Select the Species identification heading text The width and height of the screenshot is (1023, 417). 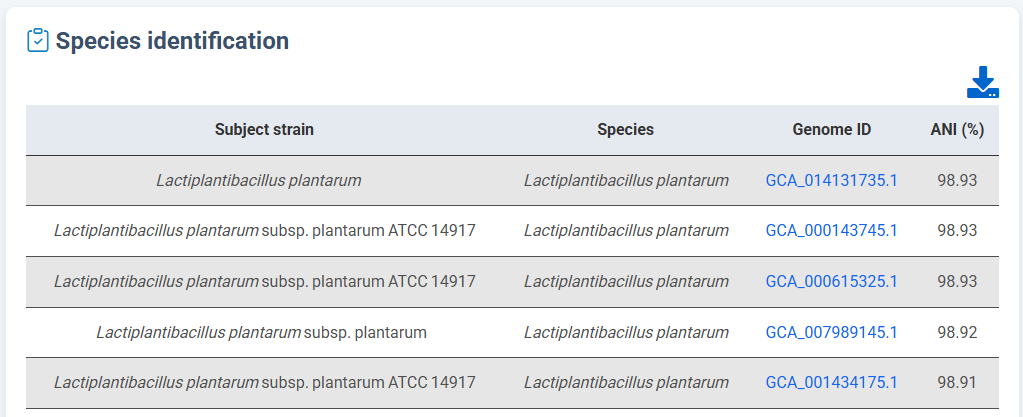click(172, 41)
